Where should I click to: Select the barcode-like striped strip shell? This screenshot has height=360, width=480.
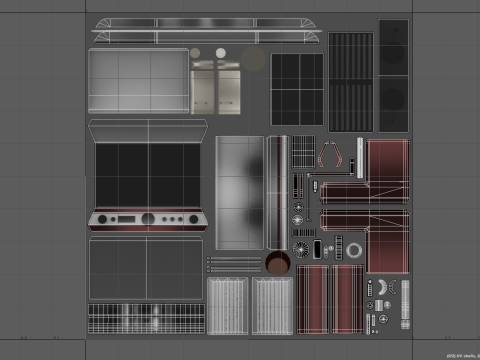[303, 232]
